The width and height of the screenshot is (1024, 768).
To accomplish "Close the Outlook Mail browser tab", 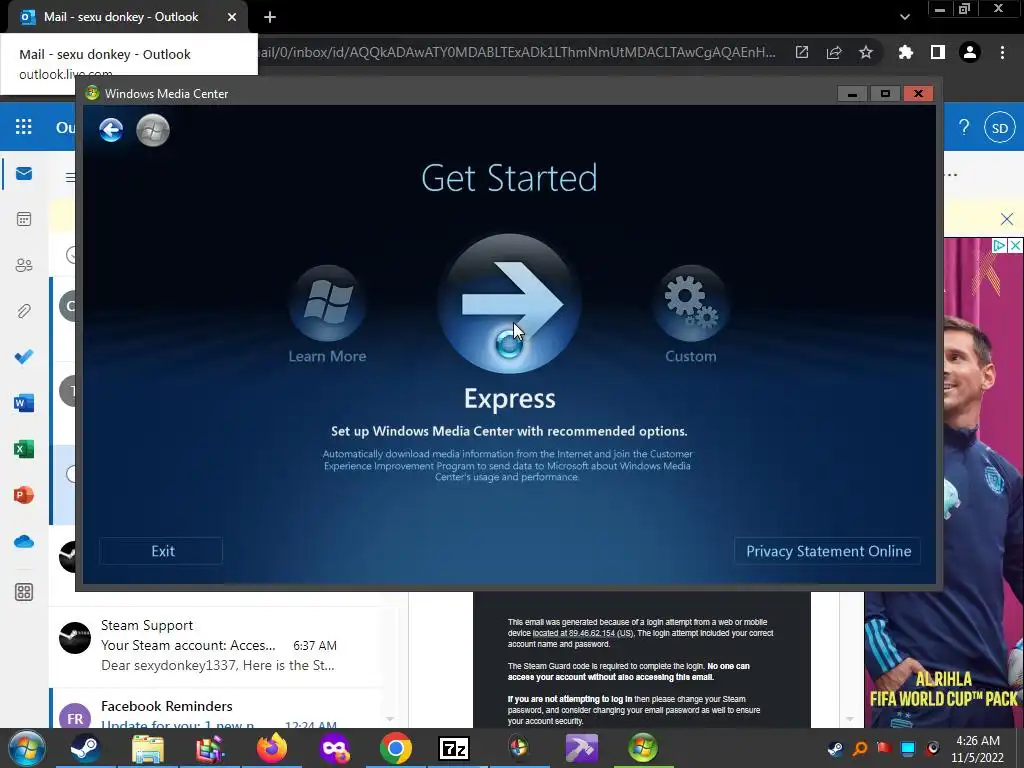I will (x=232, y=17).
